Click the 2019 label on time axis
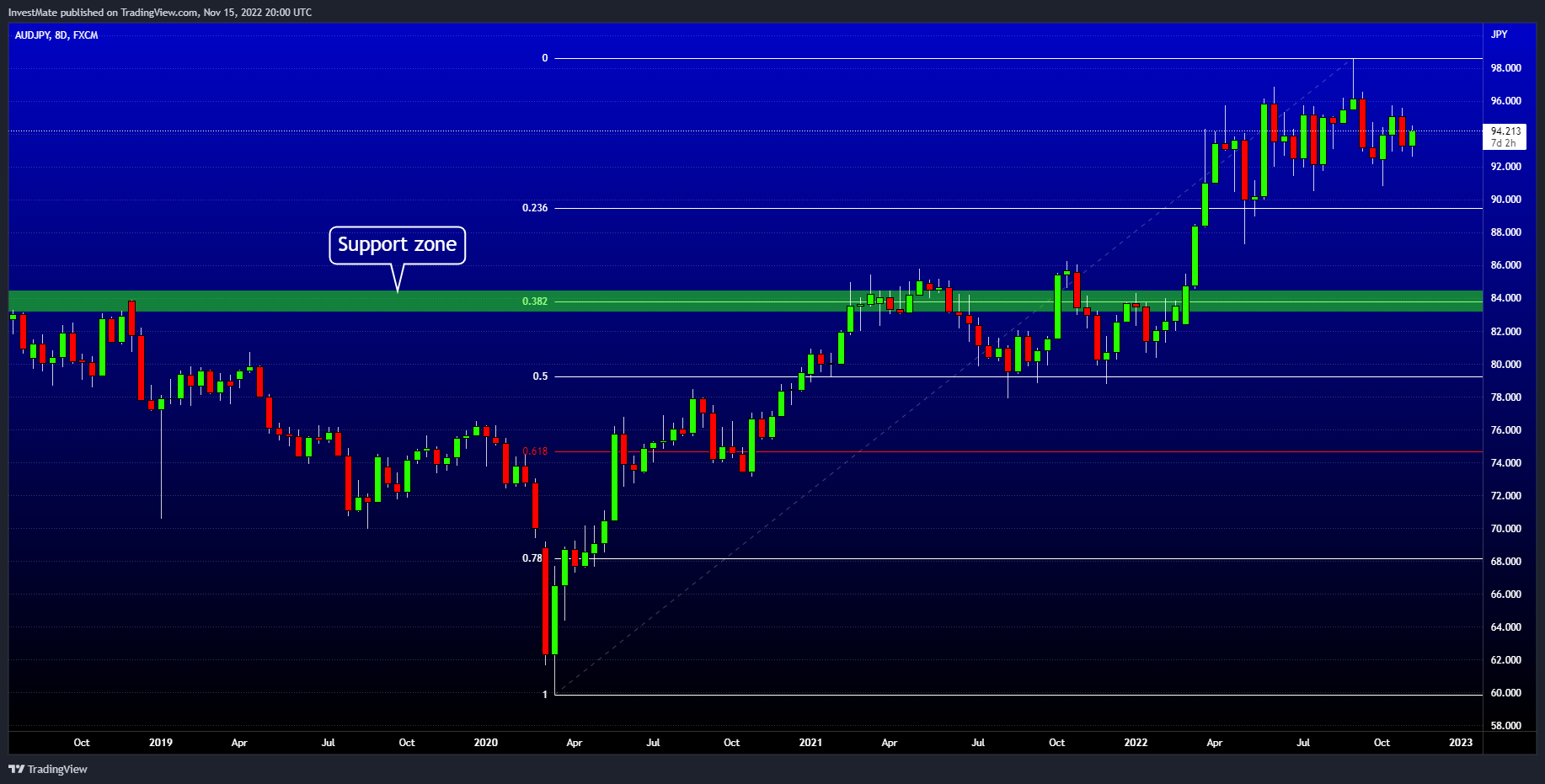This screenshot has height=784, width=1545. tap(160, 743)
